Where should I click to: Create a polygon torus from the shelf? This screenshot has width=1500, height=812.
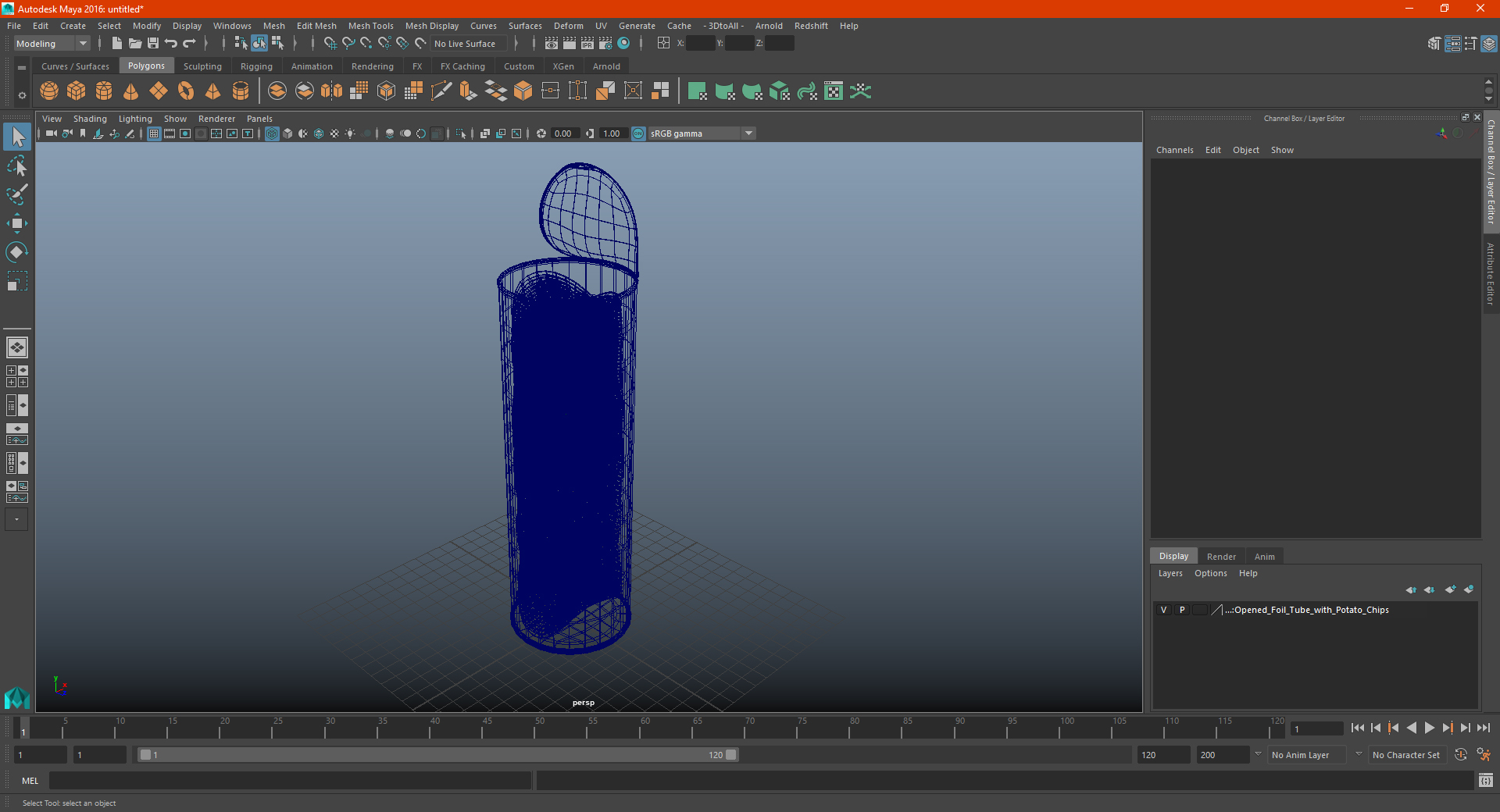186,91
